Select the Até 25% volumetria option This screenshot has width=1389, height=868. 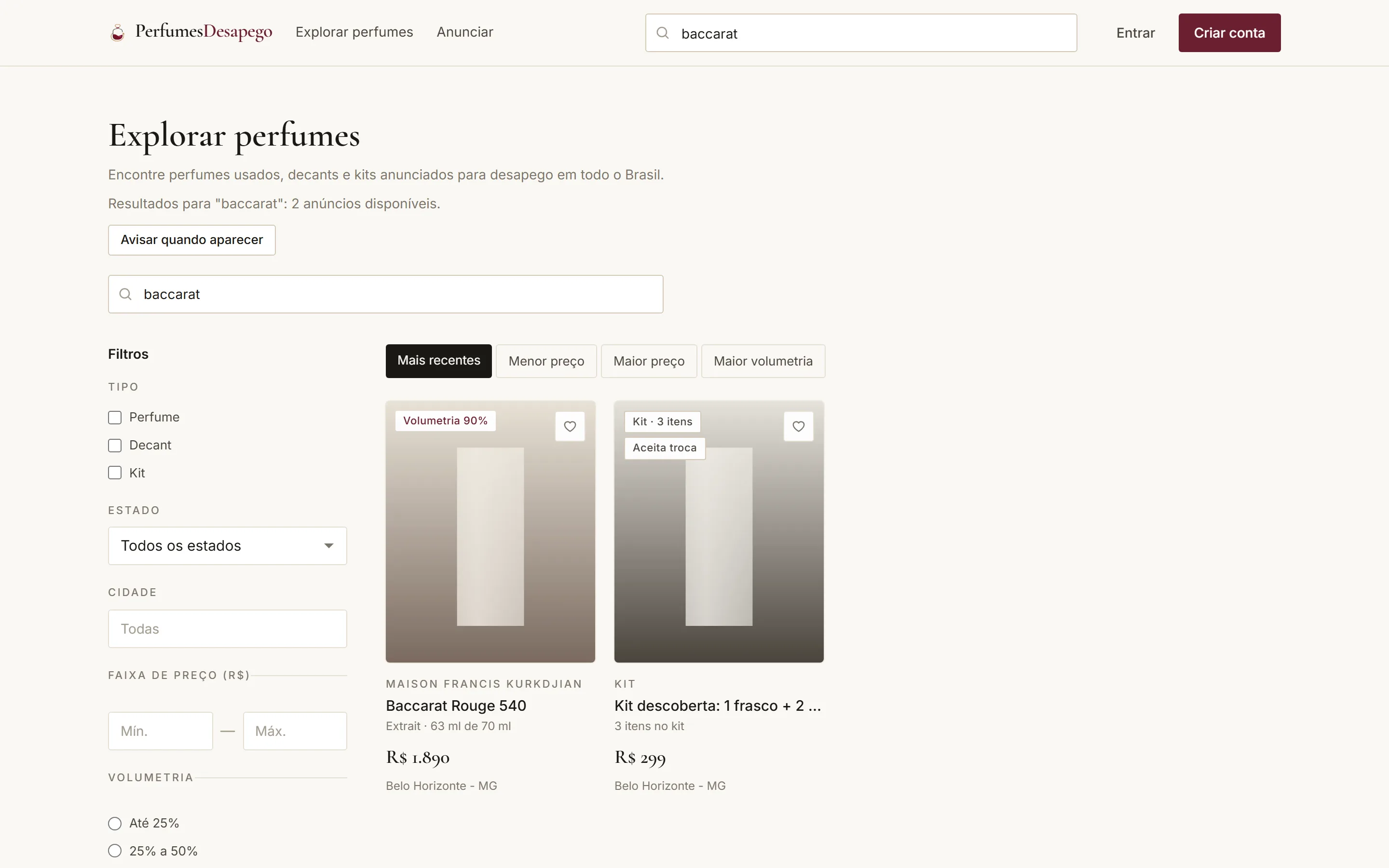click(x=115, y=823)
